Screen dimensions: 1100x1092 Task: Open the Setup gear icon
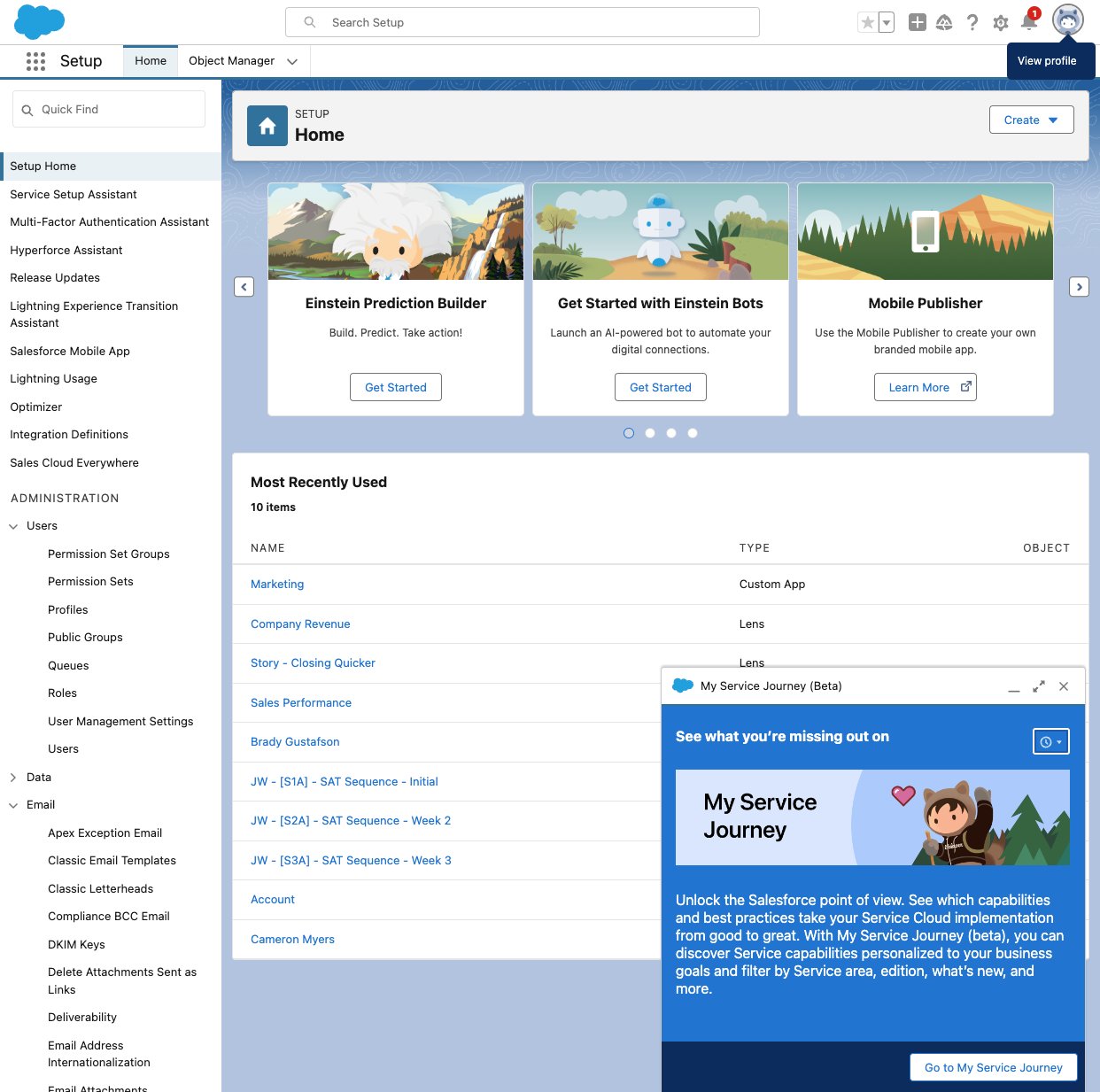(x=1001, y=23)
